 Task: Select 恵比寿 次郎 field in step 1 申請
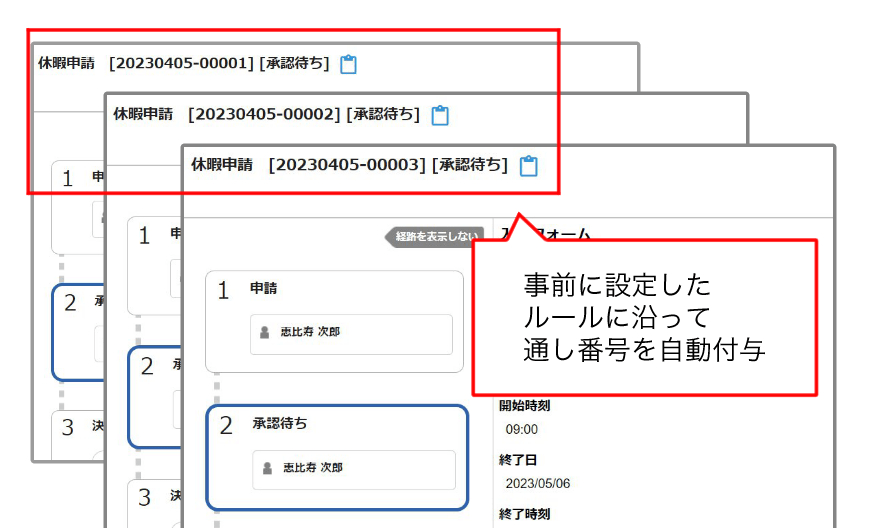click(x=351, y=334)
